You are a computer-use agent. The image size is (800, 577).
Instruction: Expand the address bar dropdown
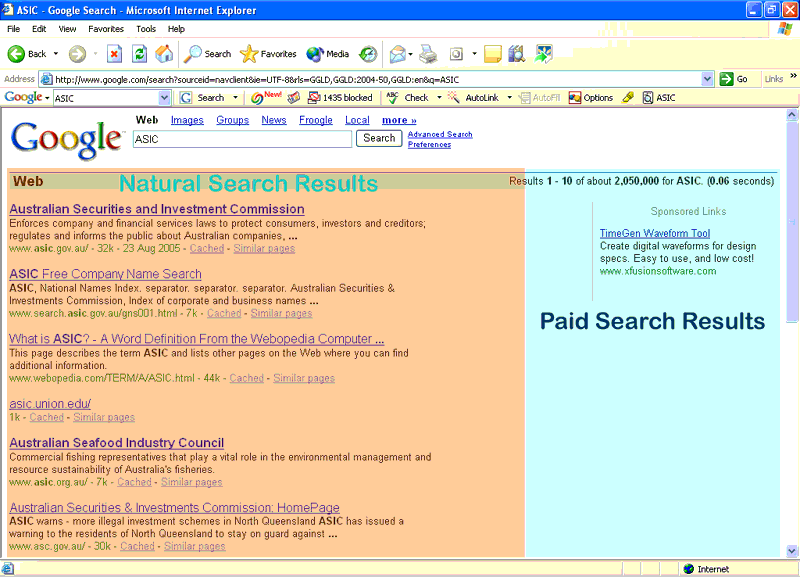pos(707,79)
